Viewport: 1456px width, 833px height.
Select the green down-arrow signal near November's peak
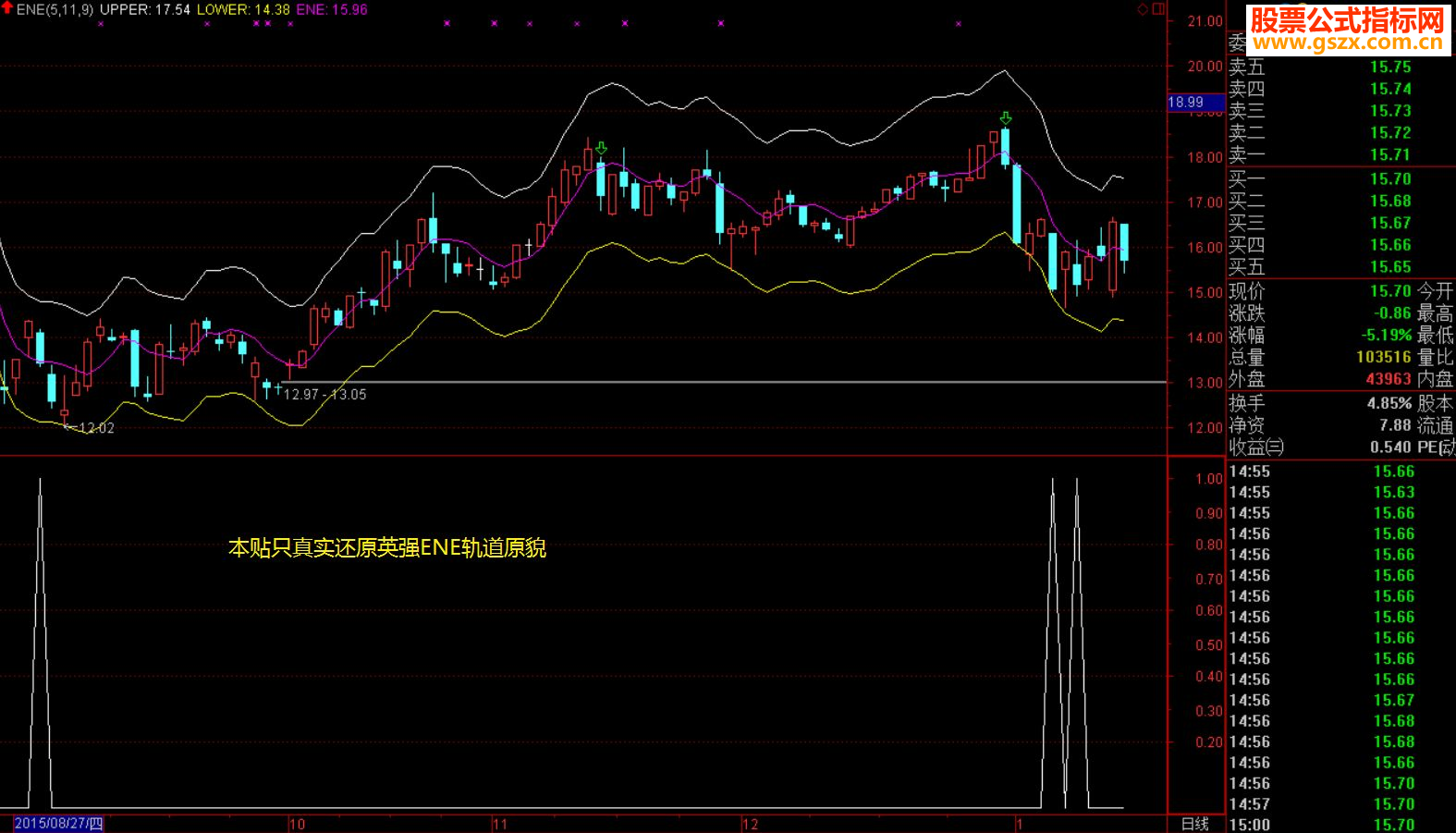click(602, 148)
